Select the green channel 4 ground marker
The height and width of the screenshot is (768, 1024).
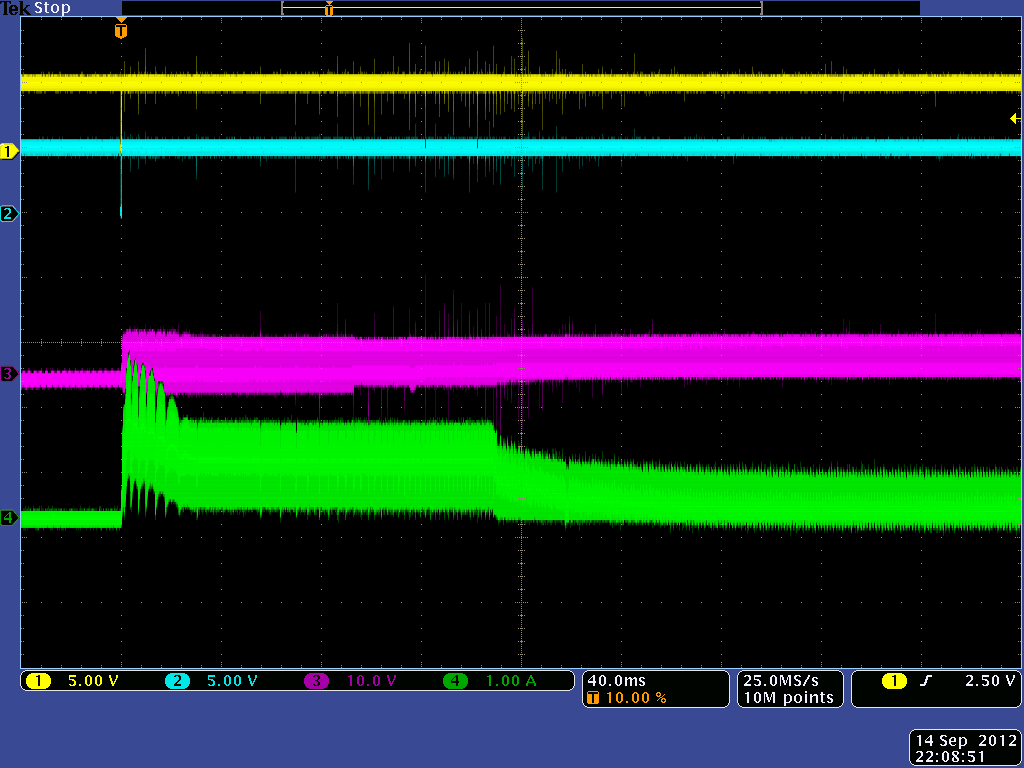9,518
